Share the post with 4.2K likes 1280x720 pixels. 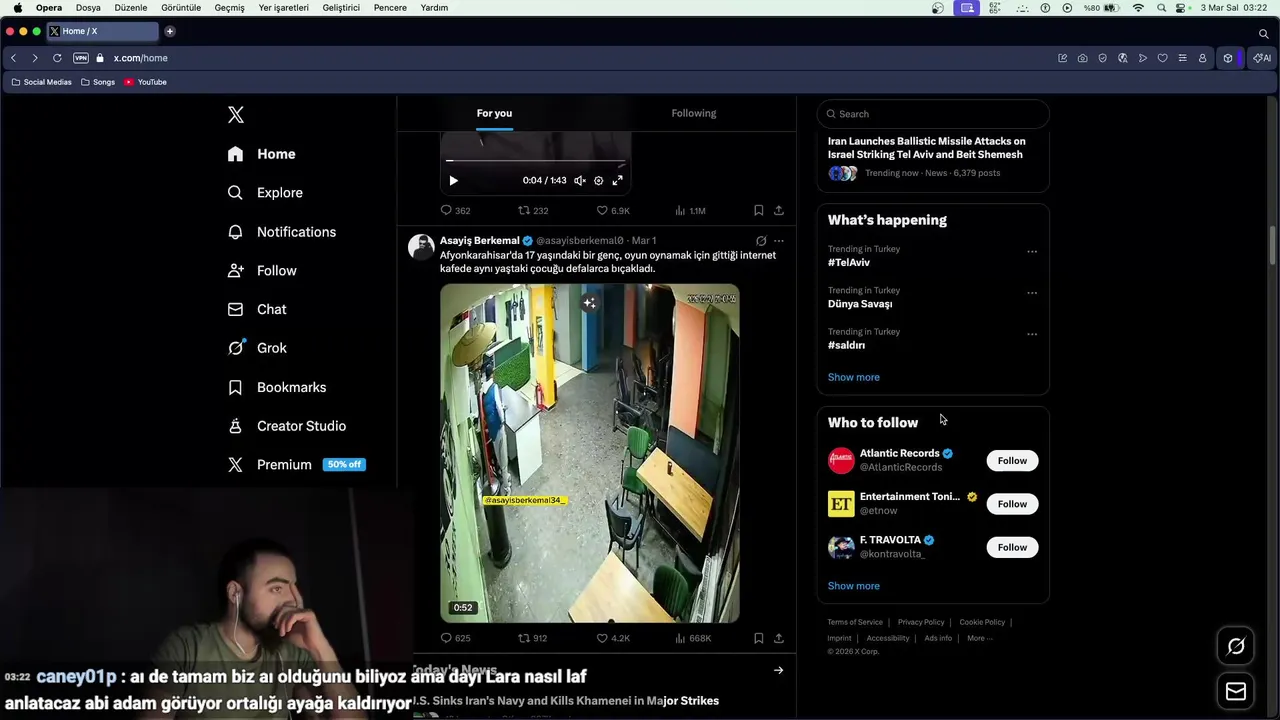coord(779,638)
